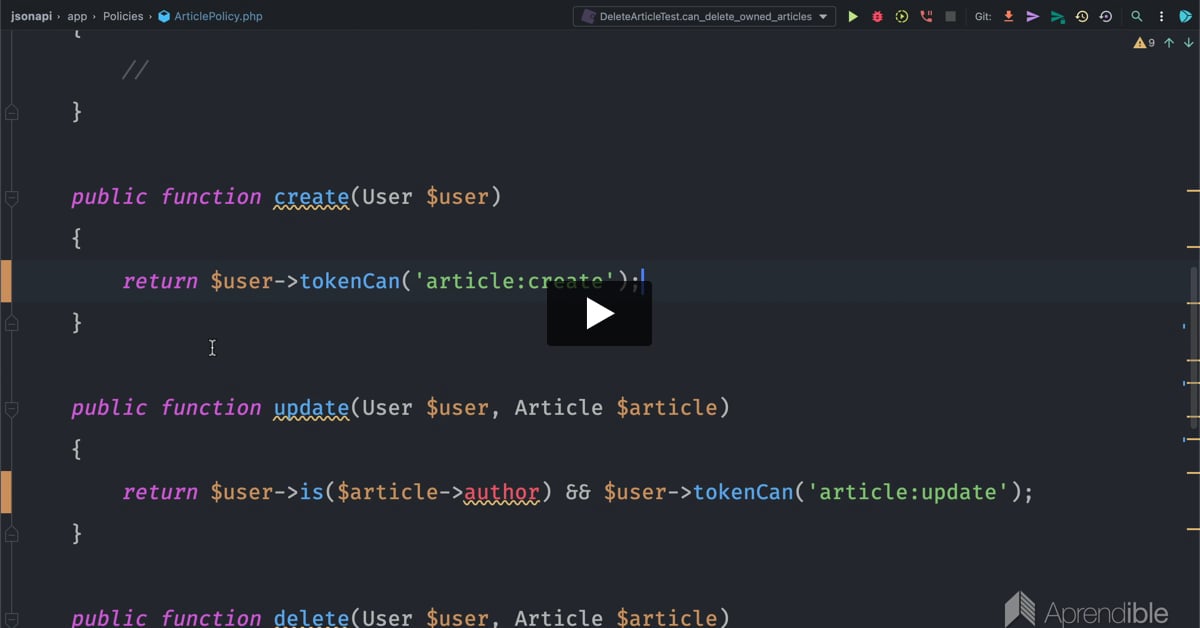Image resolution: width=1200 pixels, height=628 pixels.
Task: Click the // comment line
Action: tap(135, 70)
